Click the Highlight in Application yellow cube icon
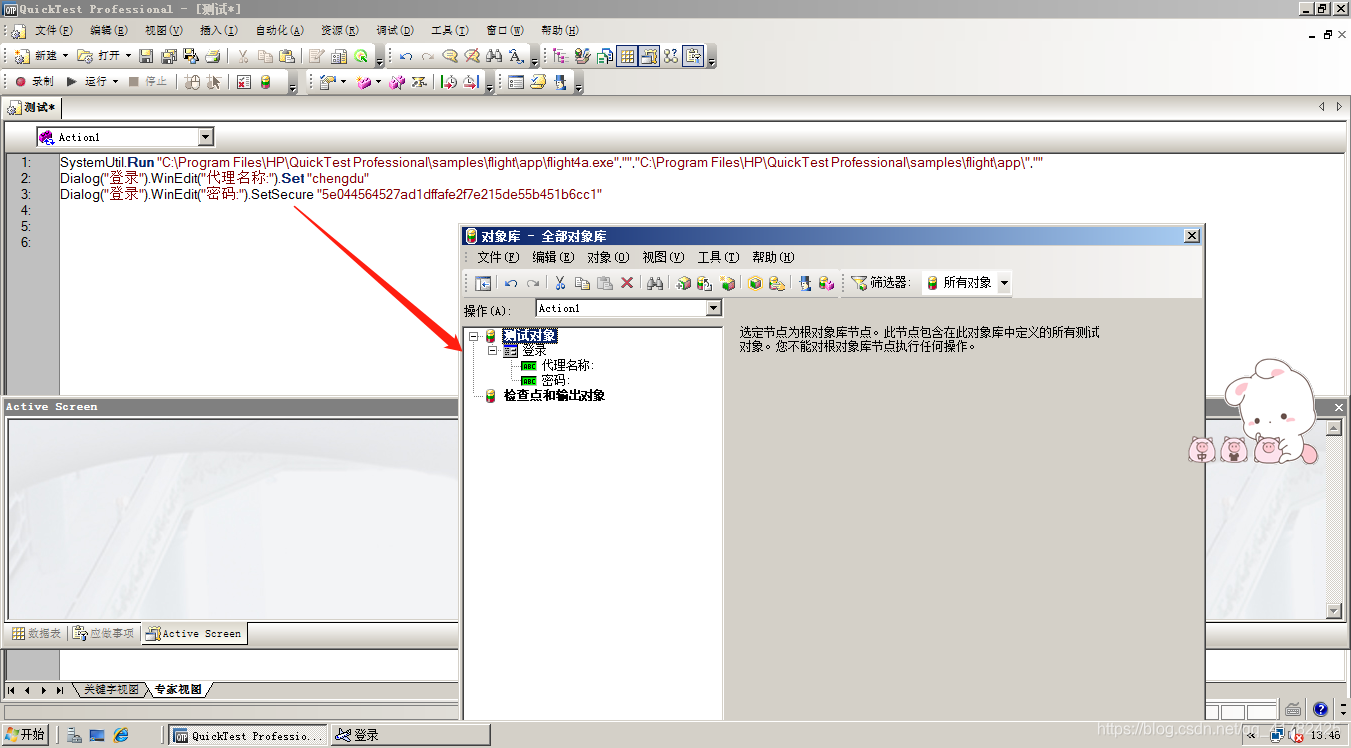The width and height of the screenshot is (1351, 748). click(x=754, y=283)
